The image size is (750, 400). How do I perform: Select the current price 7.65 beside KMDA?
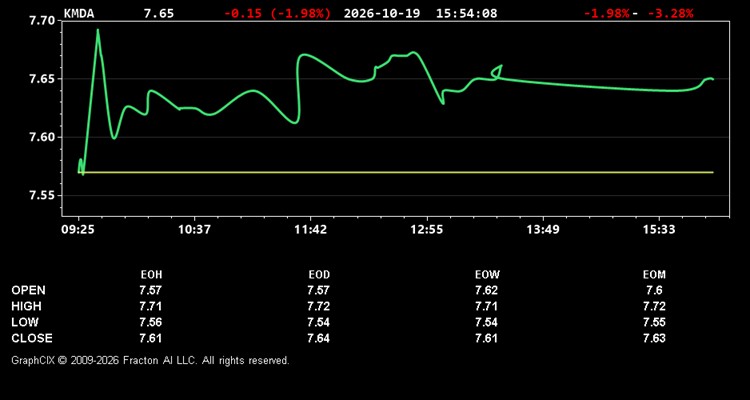pyautogui.click(x=159, y=13)
